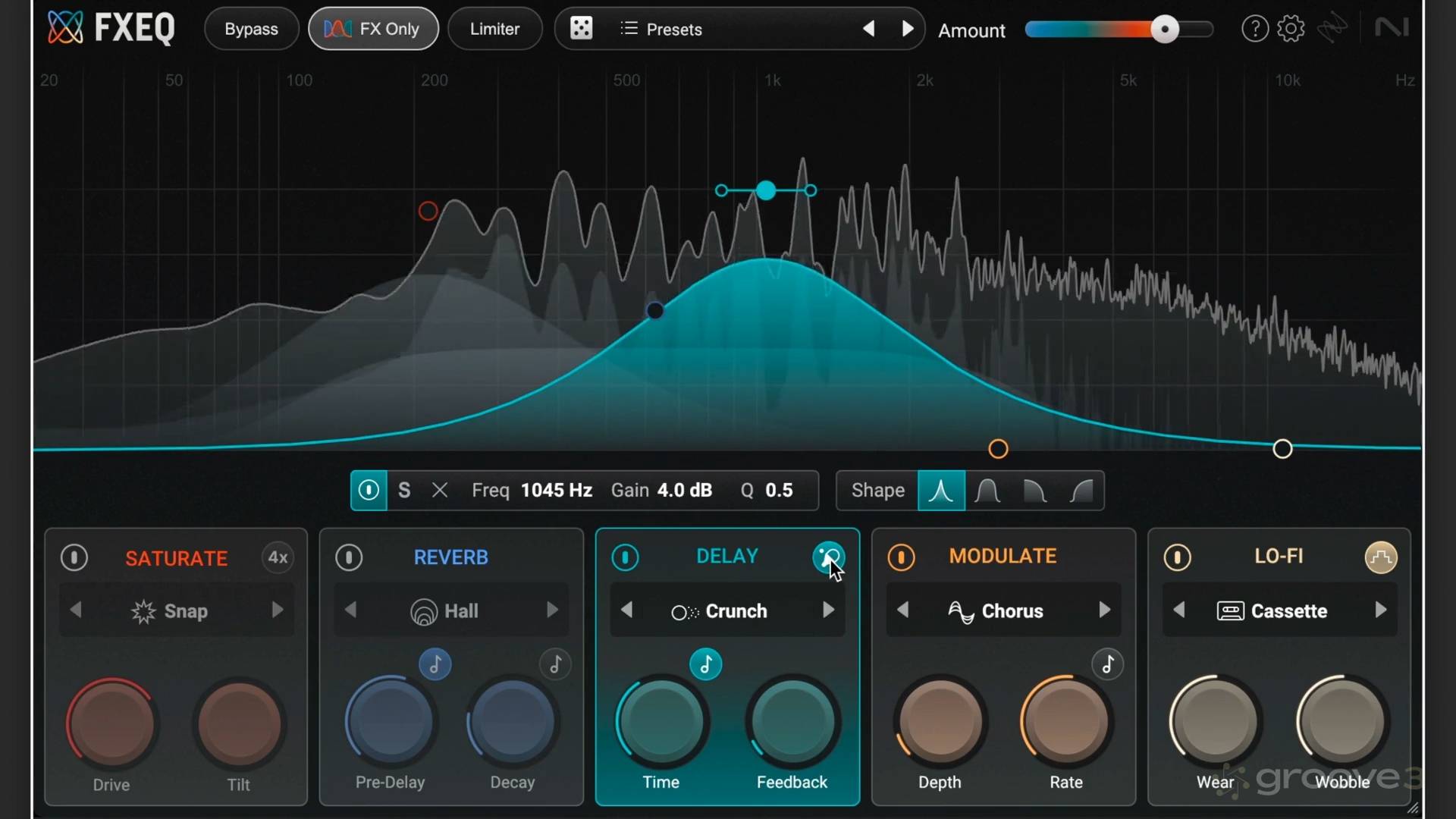Click the randomize dice icon

(581, 29)
